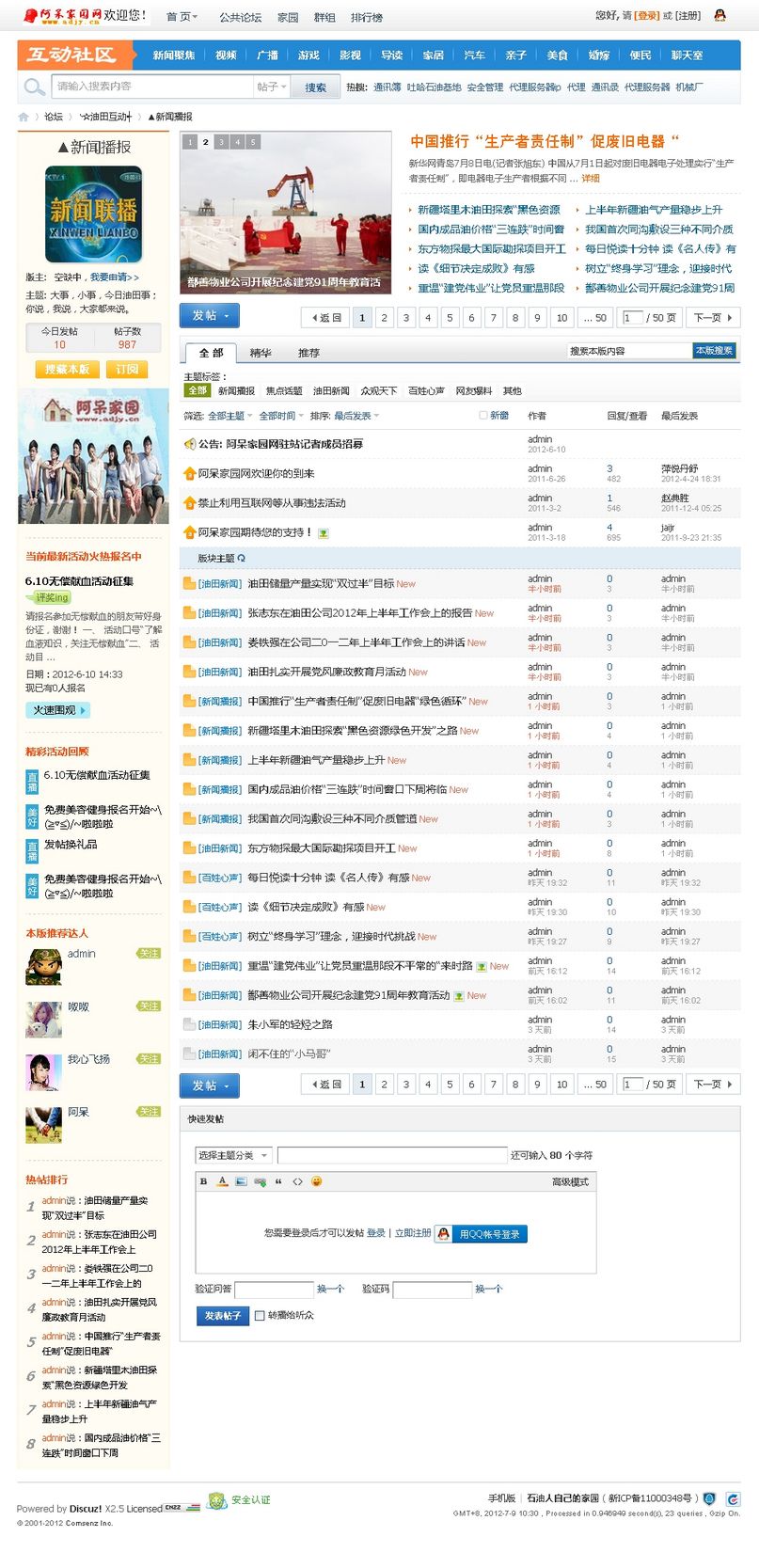This screenshot has height=1568, width=759.
Task: Click the insert image icon in the editor
Action: 241,1181
